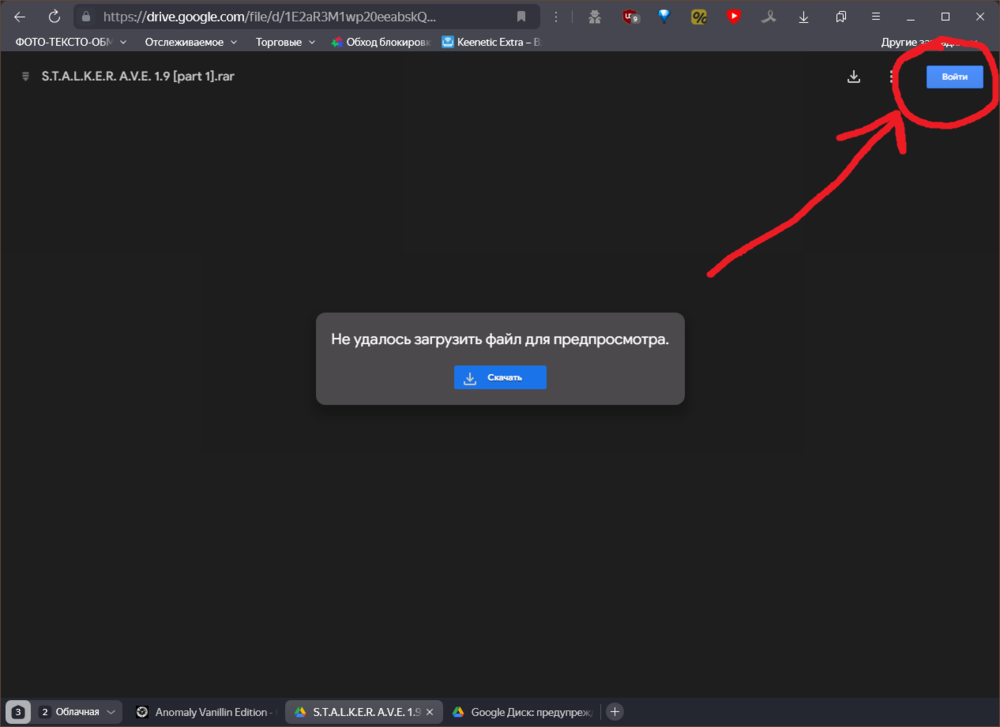The height and width of the screenshot is (727, 1000).
Task: Open the uBlock Origin extension icon
Action: pyautogui.click(x=630, y=17)
